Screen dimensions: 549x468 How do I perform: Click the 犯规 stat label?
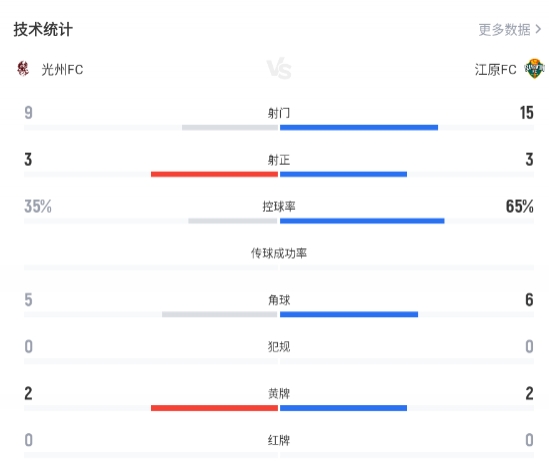tap(279, 347)
